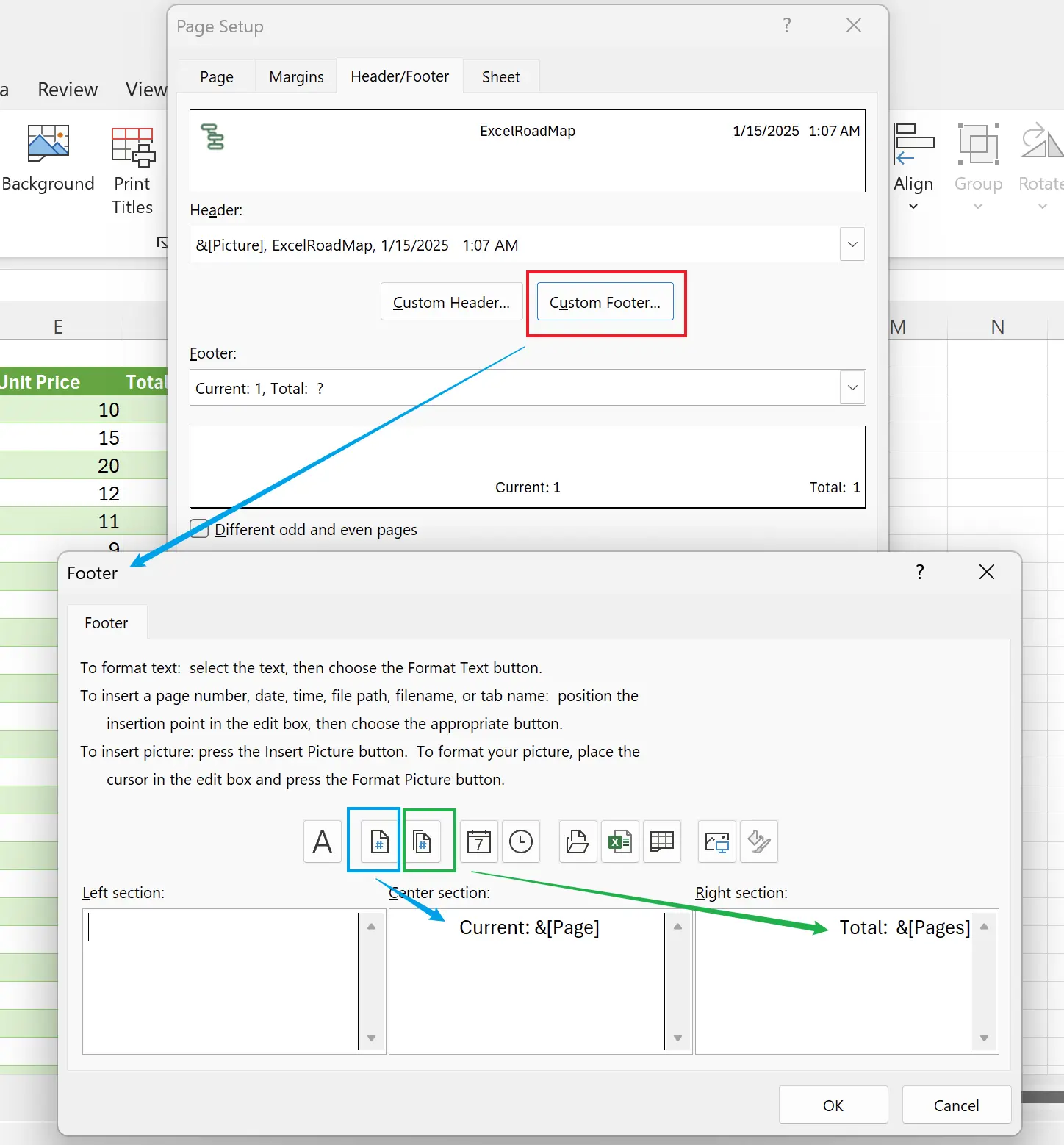Insert total number of pages code

(x=428, y=841)
